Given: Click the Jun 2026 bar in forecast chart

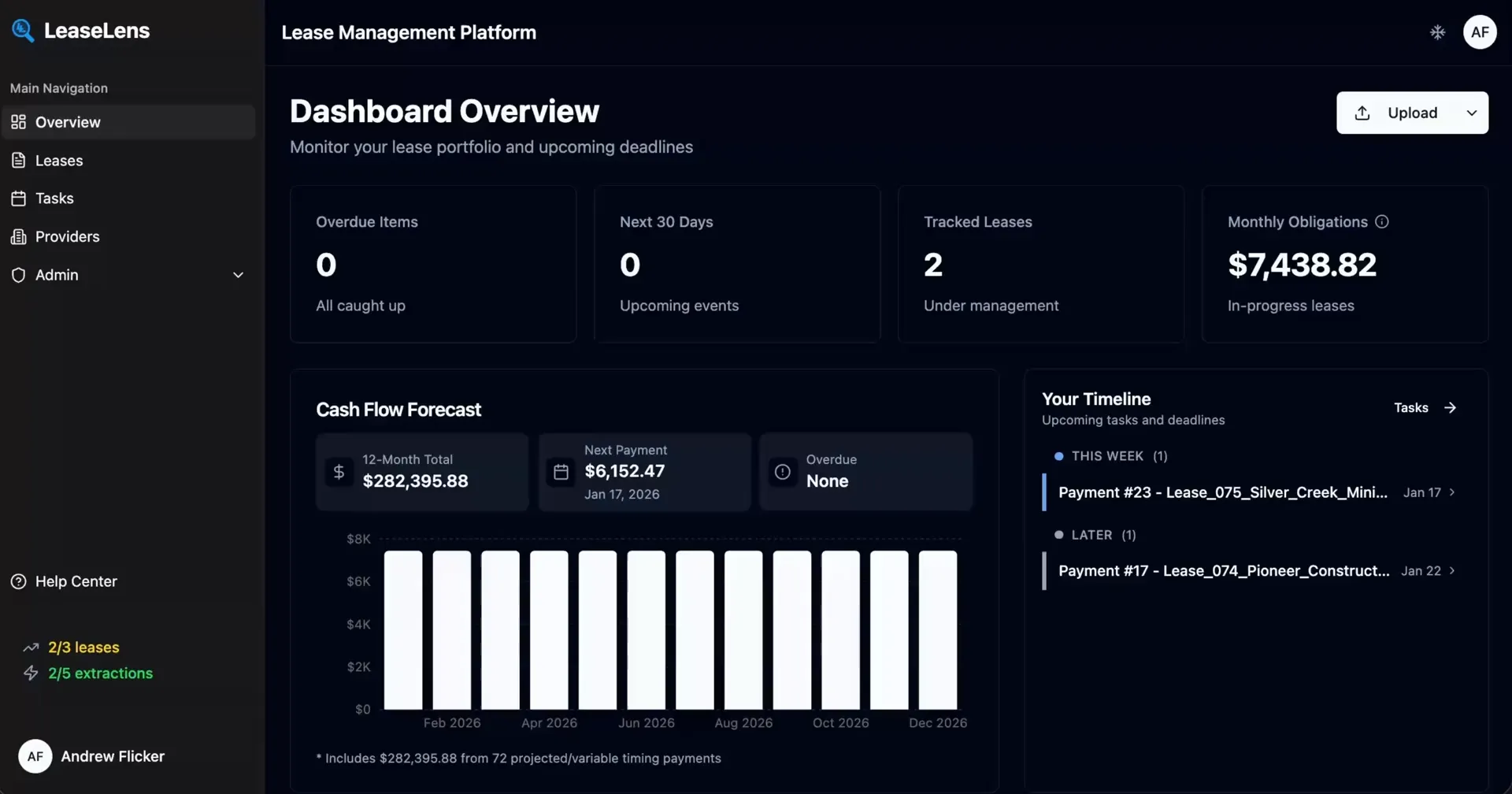Looking at the screenshot, I should click(646, 630).
